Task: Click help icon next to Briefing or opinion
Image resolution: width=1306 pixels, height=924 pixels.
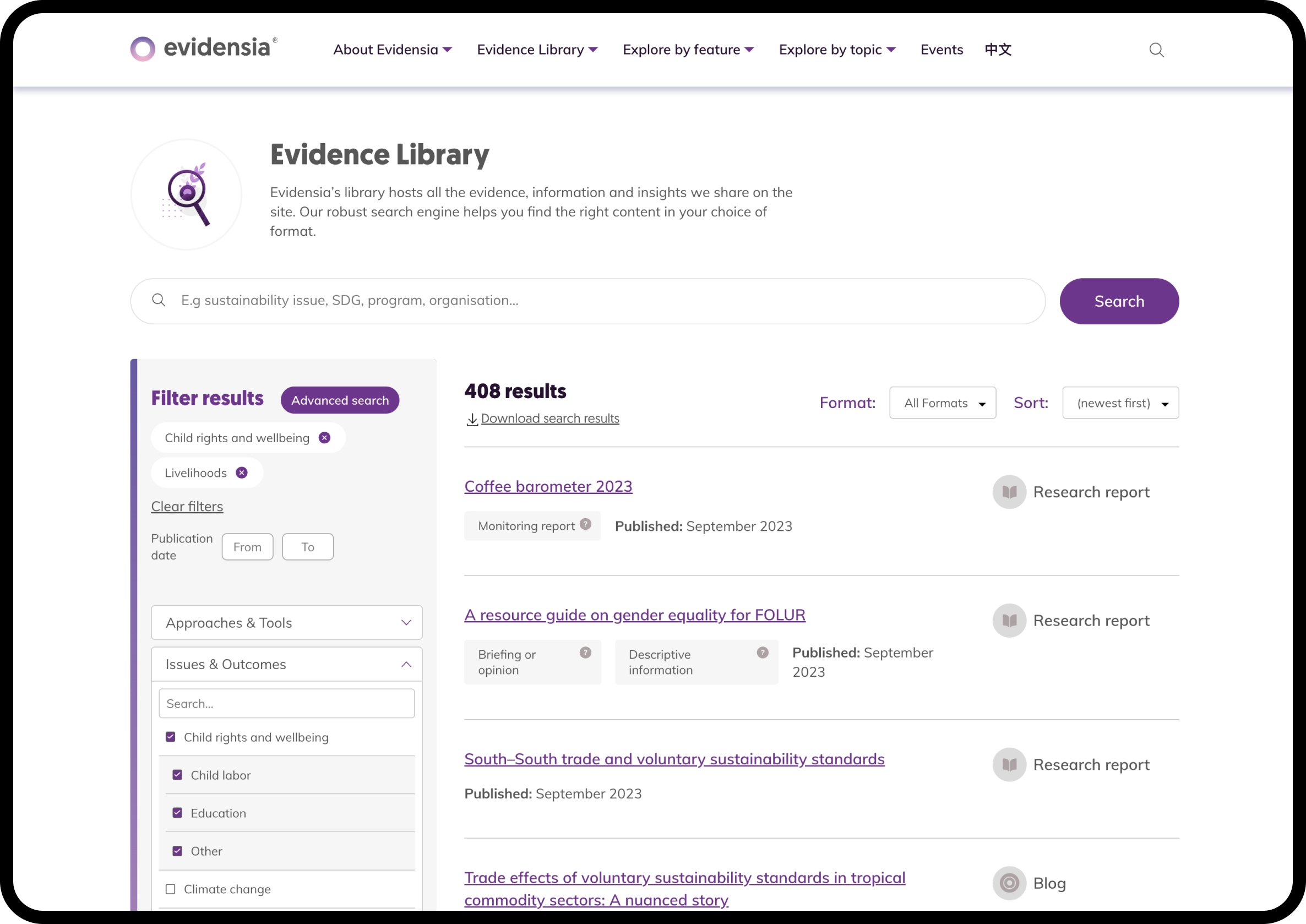Action: point(585,653)
